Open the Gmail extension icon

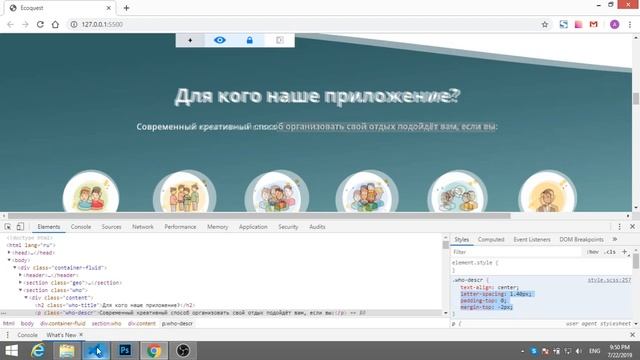[x=593, y=24]
